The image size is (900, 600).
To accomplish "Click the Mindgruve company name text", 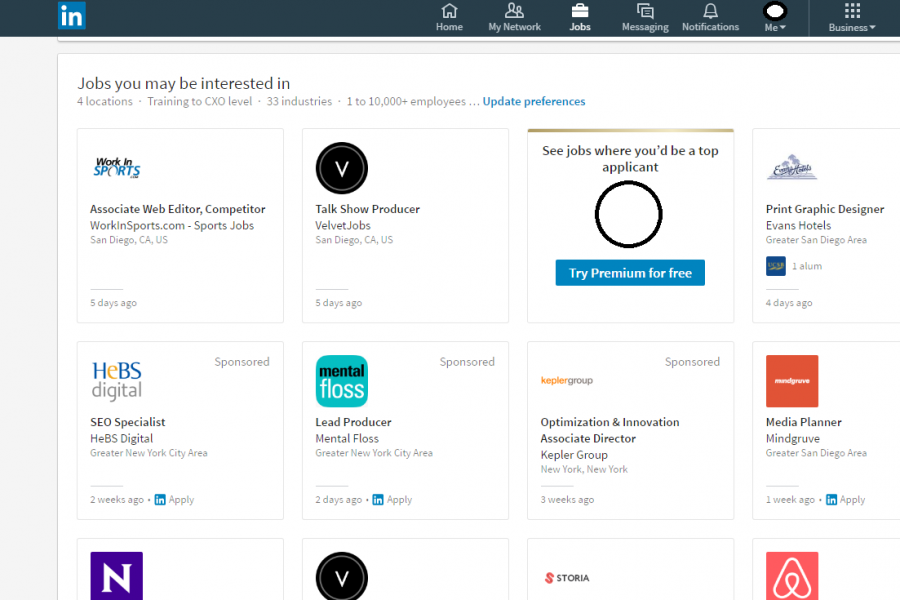I will coord(793,439).
